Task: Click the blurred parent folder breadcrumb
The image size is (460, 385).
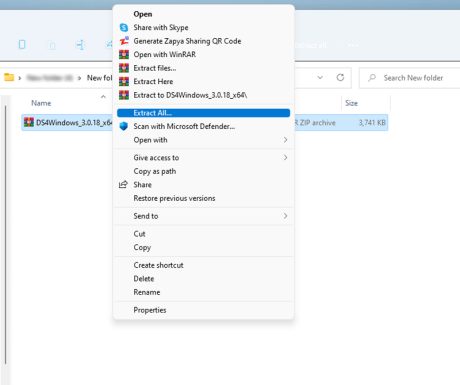Action: point(50,78)
